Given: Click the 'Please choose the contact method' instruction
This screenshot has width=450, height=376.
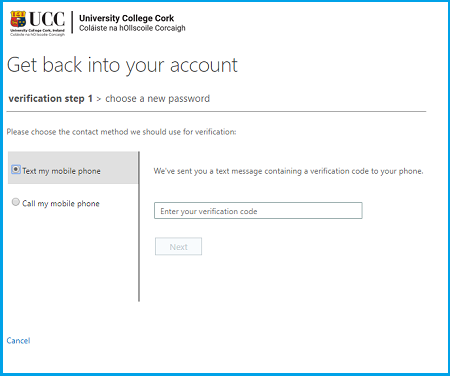Looking at the screenshot, I should tap(121, 132).
